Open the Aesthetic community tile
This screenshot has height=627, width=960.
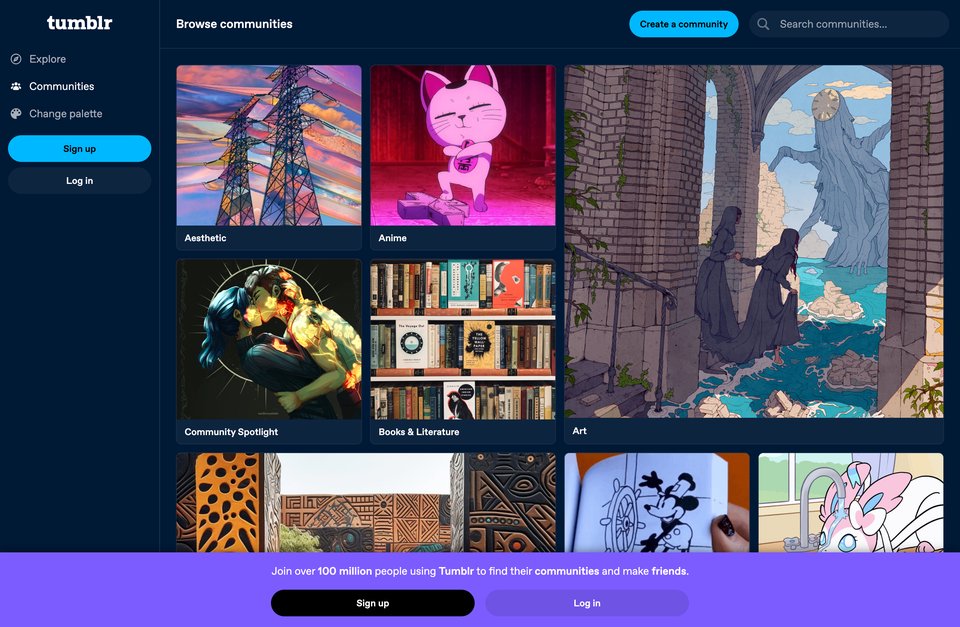269,157
